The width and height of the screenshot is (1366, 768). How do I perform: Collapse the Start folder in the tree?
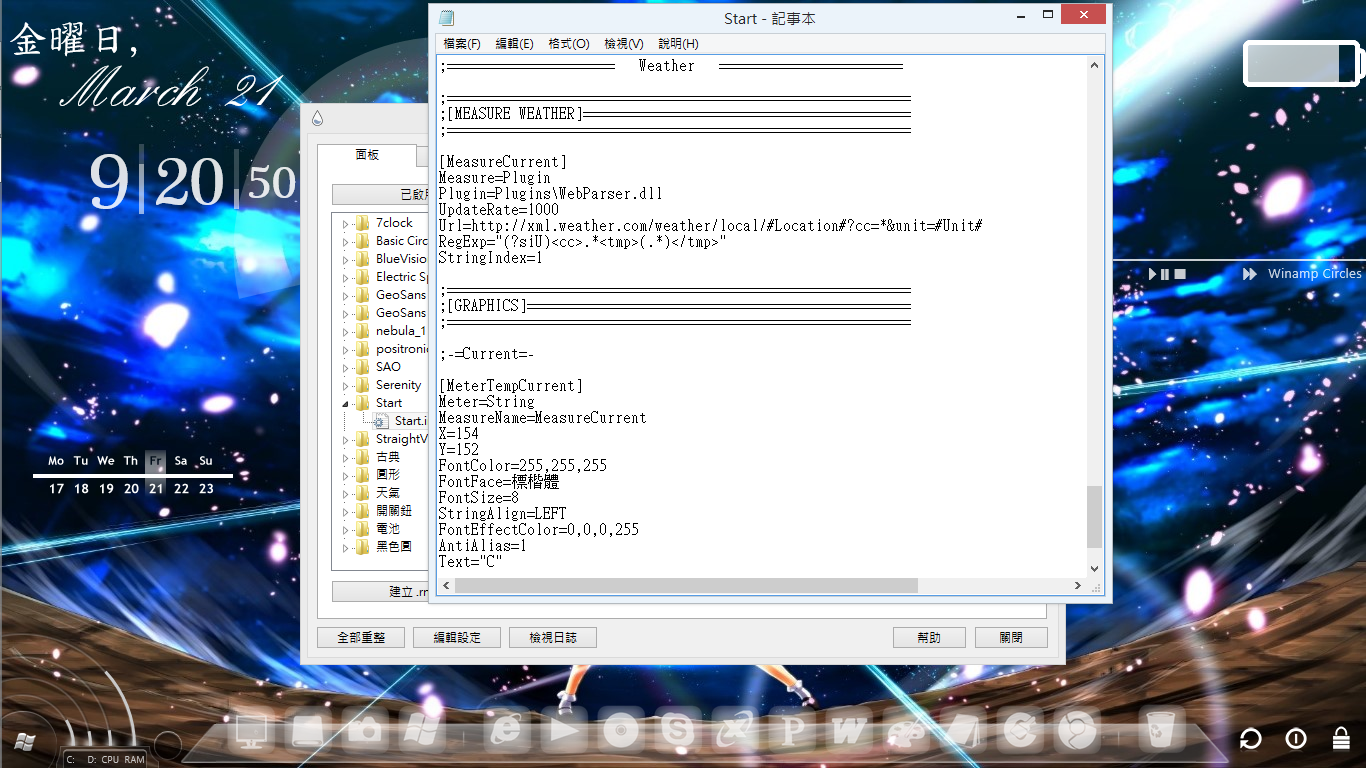tap(346, 404)
